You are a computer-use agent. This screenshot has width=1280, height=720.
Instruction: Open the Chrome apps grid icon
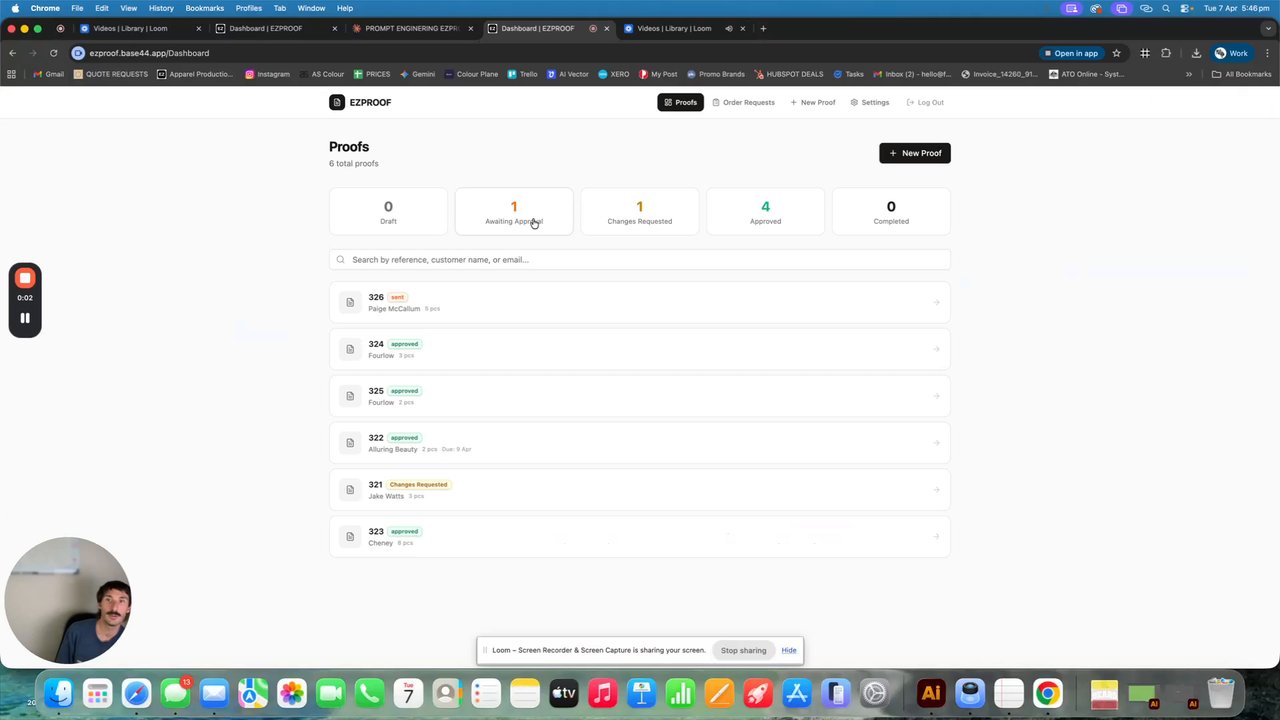tap(12, 74)
